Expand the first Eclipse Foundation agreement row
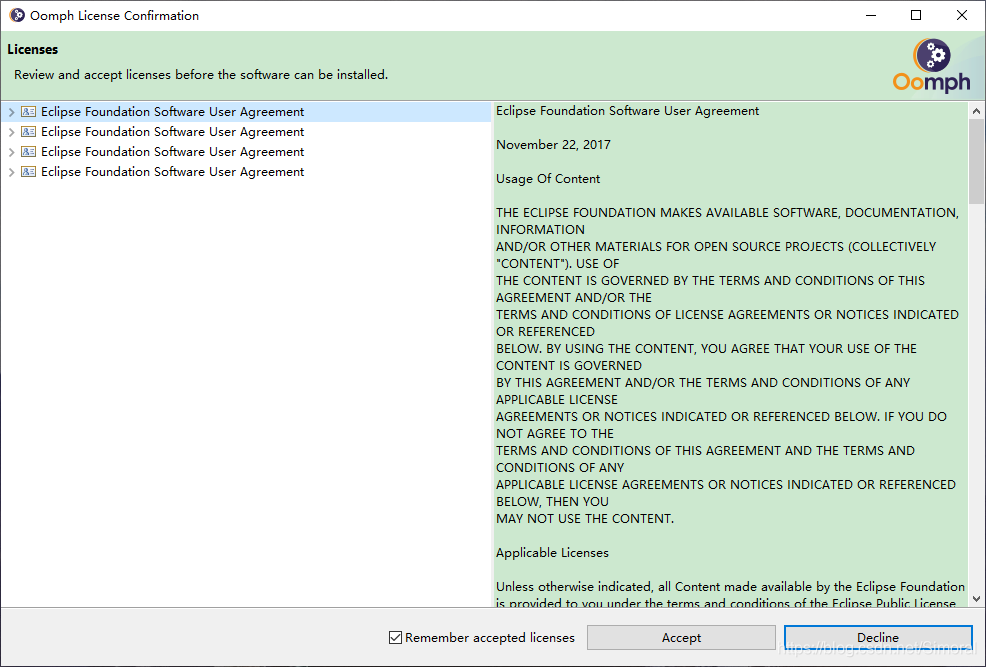986x667 pixels. coord(11,113)
